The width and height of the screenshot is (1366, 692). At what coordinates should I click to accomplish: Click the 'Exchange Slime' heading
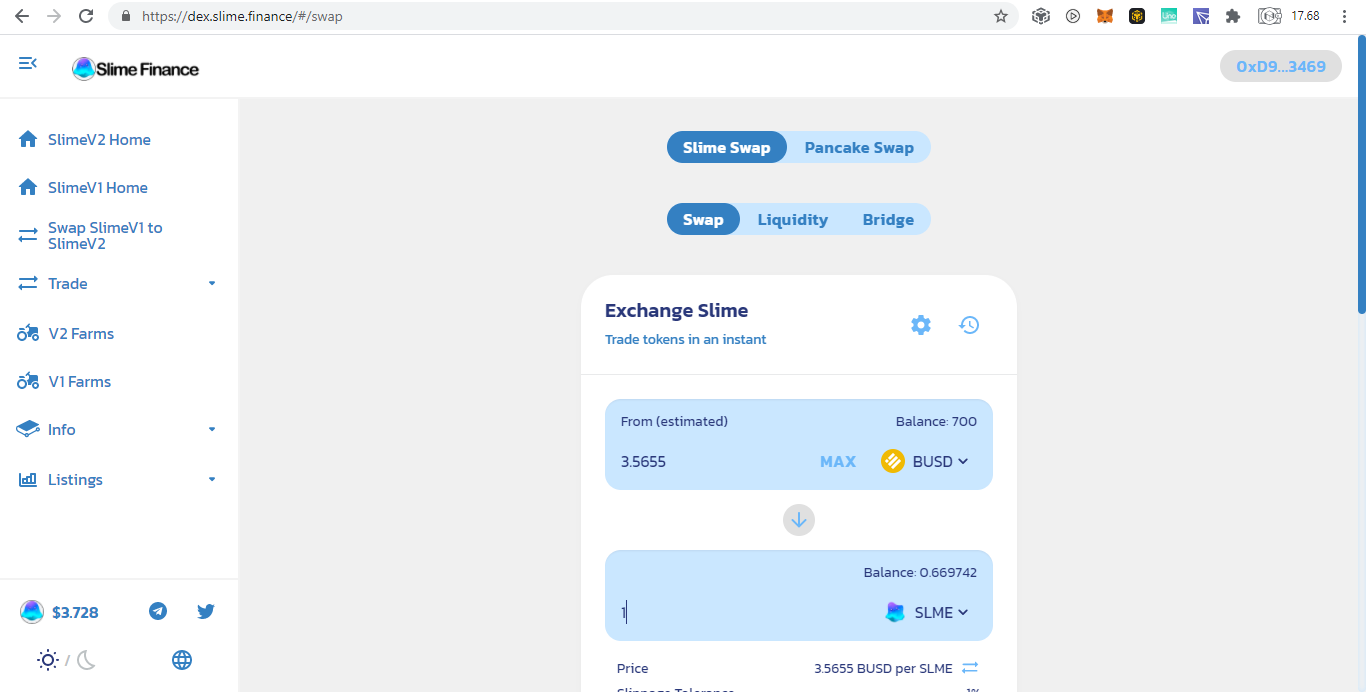click(x=677, y=310)
